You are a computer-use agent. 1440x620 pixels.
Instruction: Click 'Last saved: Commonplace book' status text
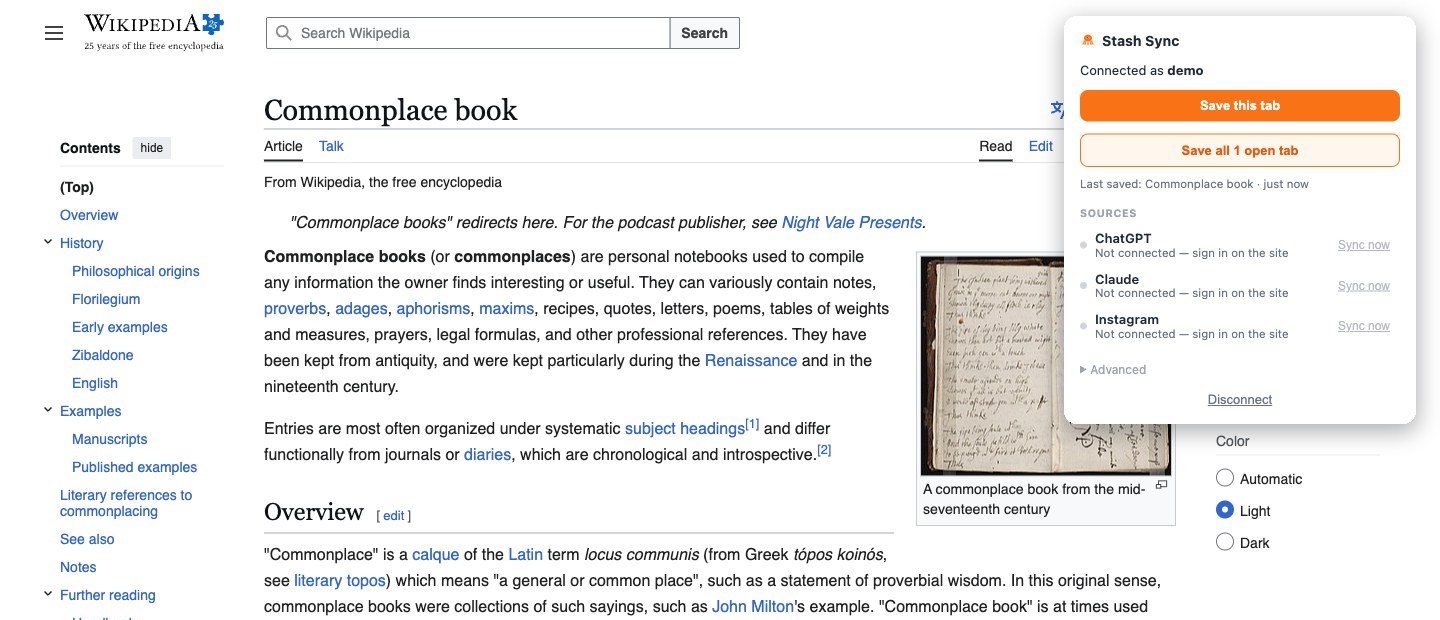click(x=1194, y=184)
